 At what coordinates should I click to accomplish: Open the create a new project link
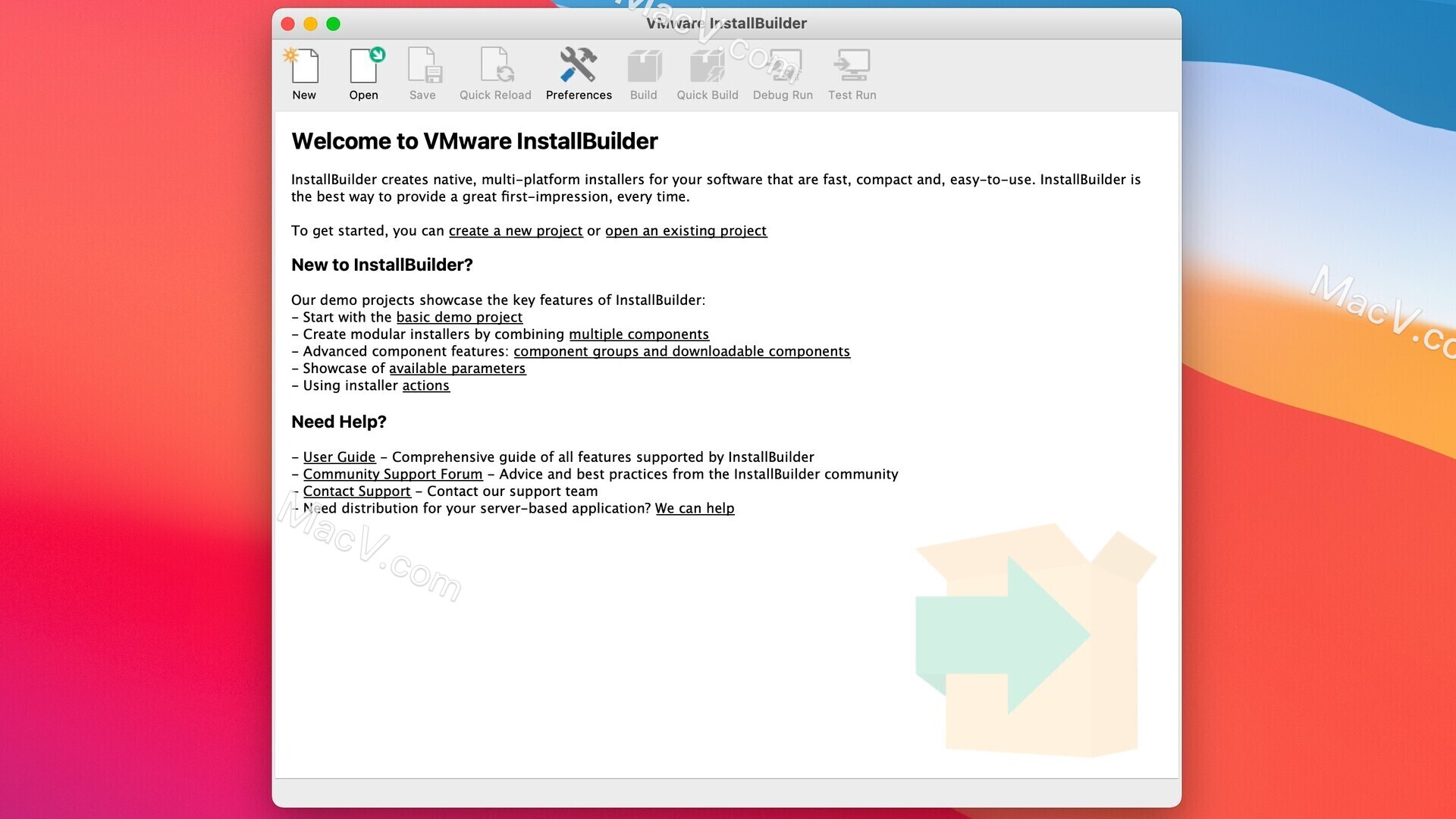point(515,231)
